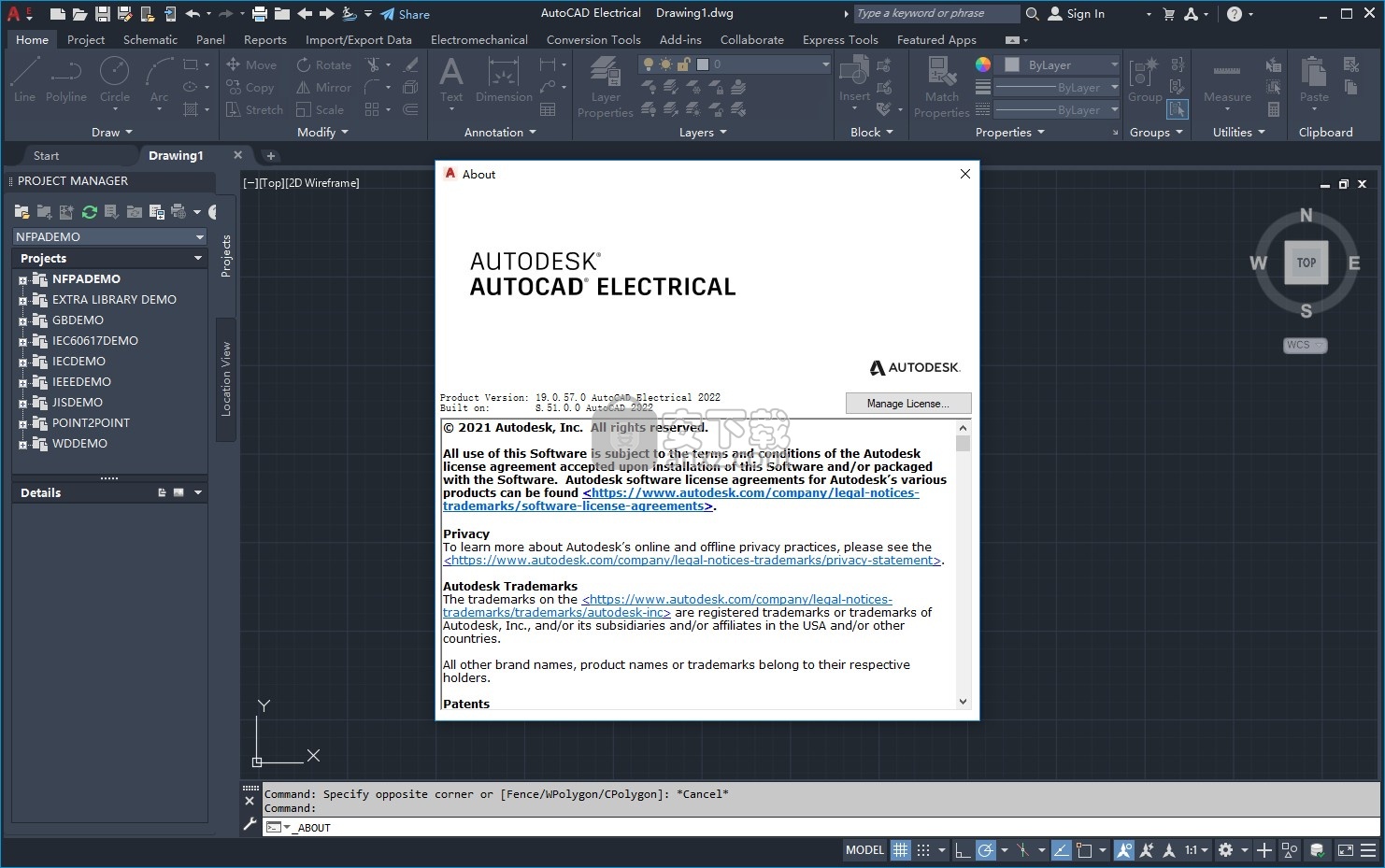Expand the GBDEMO project tree node
Screen dimensions: 1385x868
tap(22, 320)
